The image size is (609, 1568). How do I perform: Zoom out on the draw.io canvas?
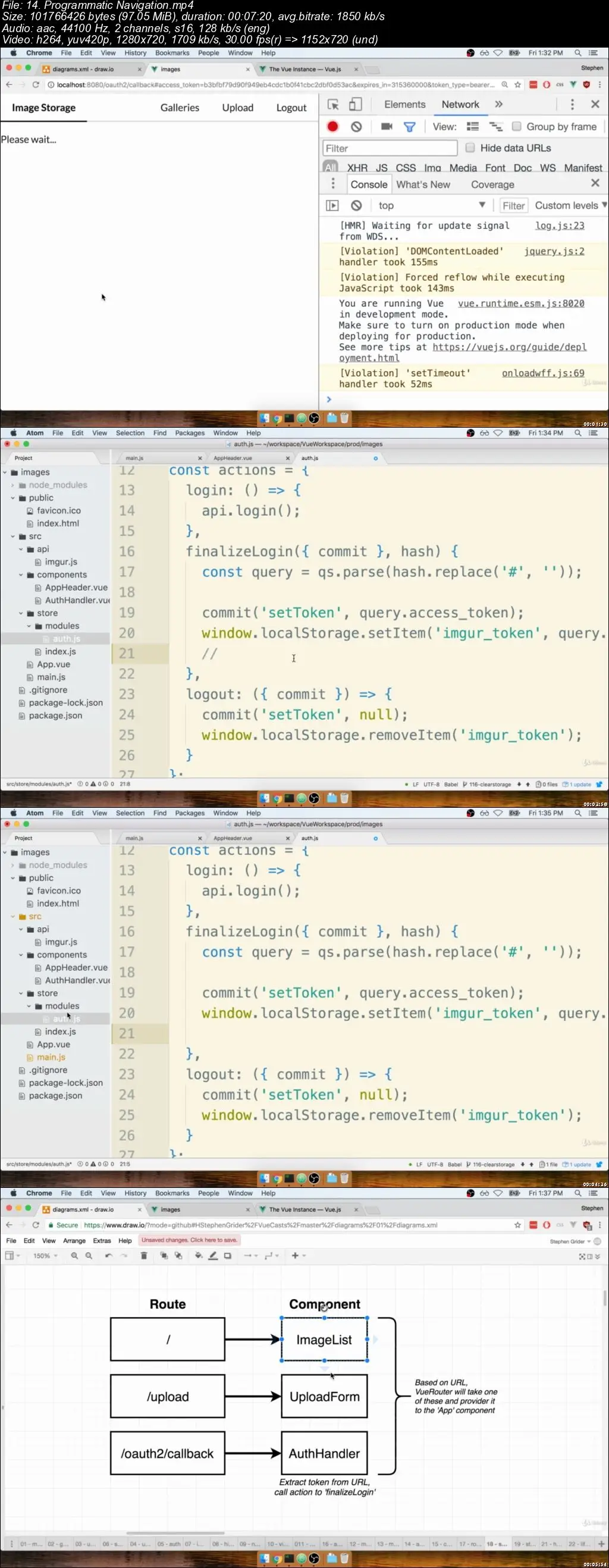coord(89,1256)
